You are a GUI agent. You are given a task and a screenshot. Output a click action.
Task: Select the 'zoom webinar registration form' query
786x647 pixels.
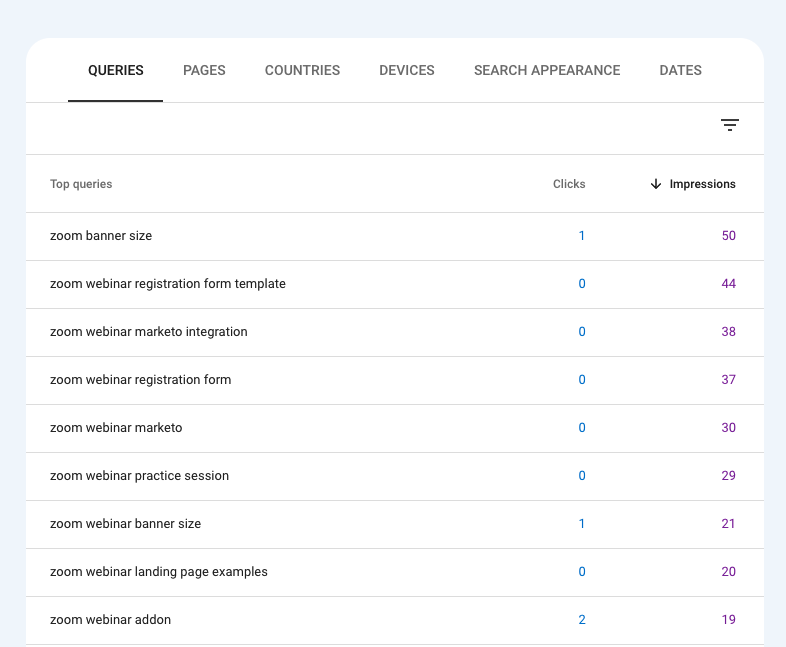pos(141,380)
